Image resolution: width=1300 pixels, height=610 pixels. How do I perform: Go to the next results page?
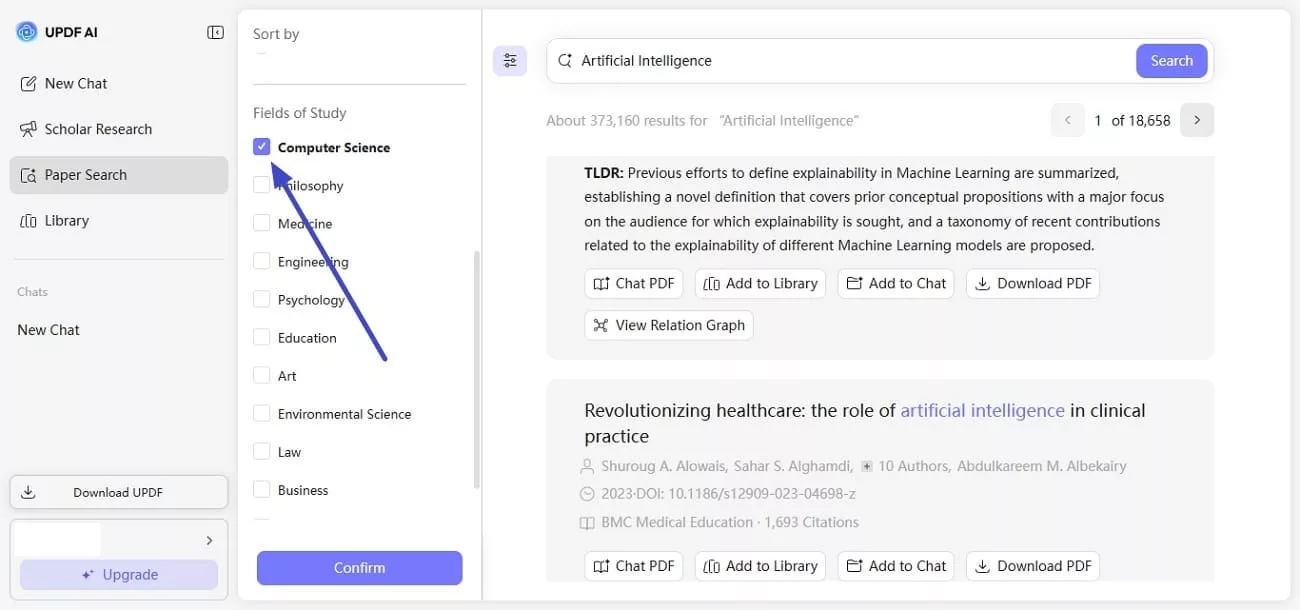tap(1197, 119)
